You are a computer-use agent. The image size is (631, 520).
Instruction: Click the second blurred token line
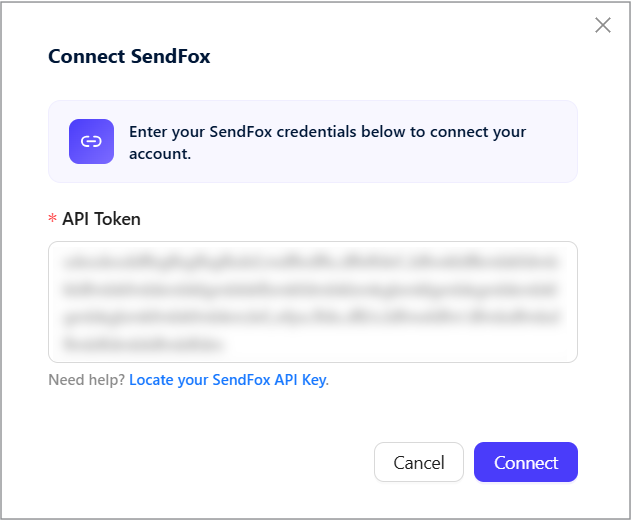pos(311,290)
